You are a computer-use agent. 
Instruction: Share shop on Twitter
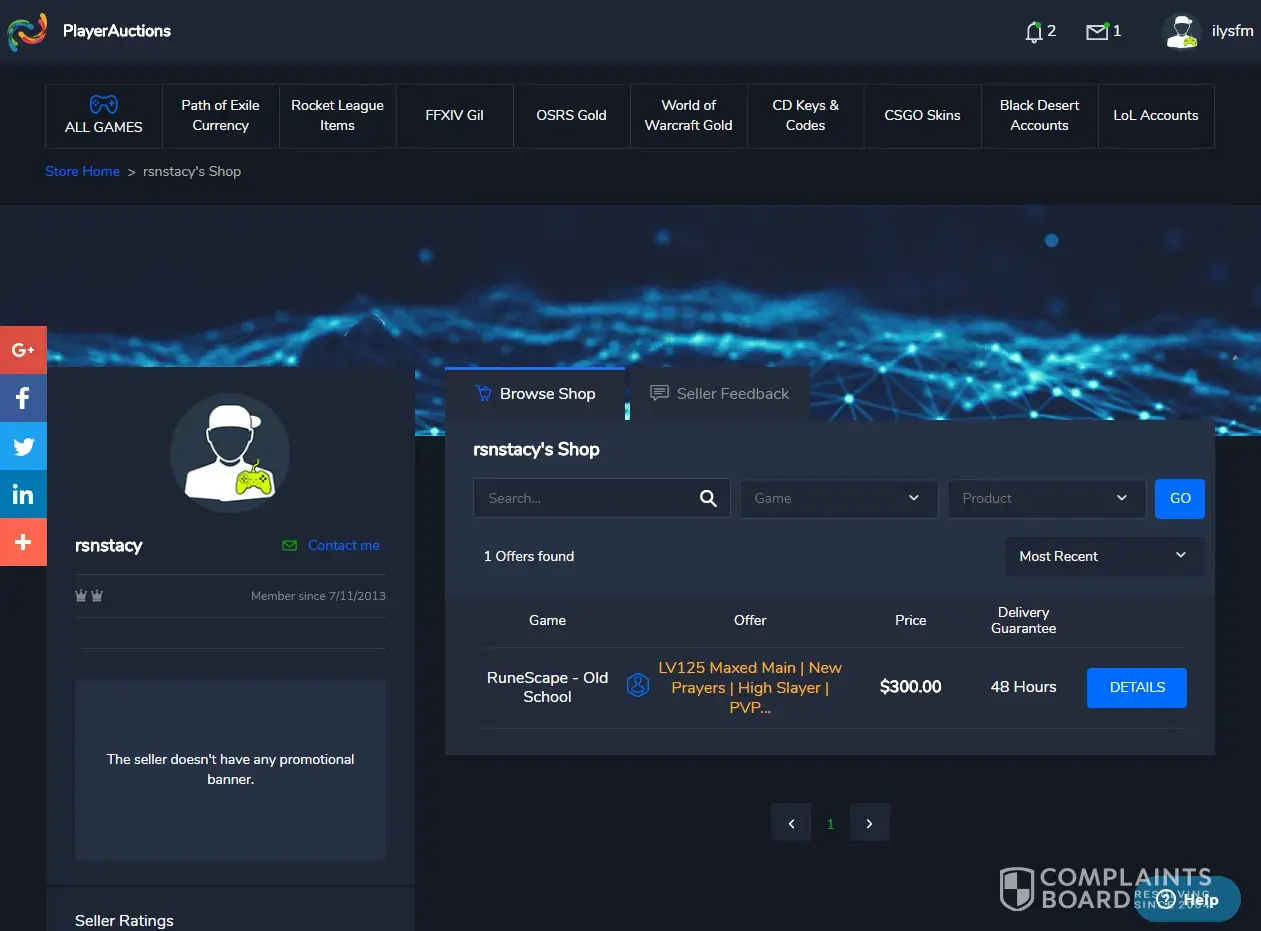click(x=23, y=446)
